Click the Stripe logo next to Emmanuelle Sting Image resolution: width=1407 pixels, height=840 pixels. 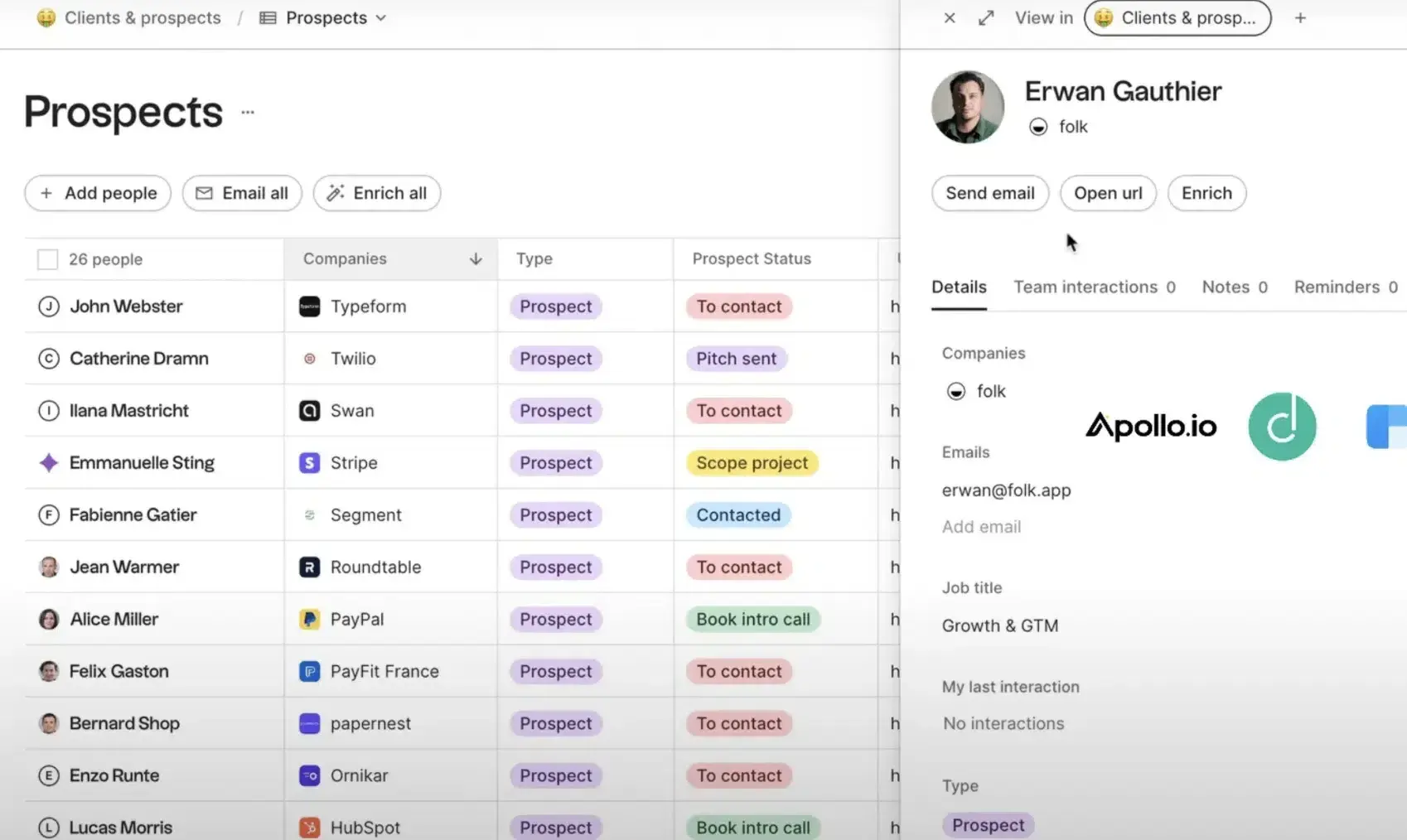309,462
